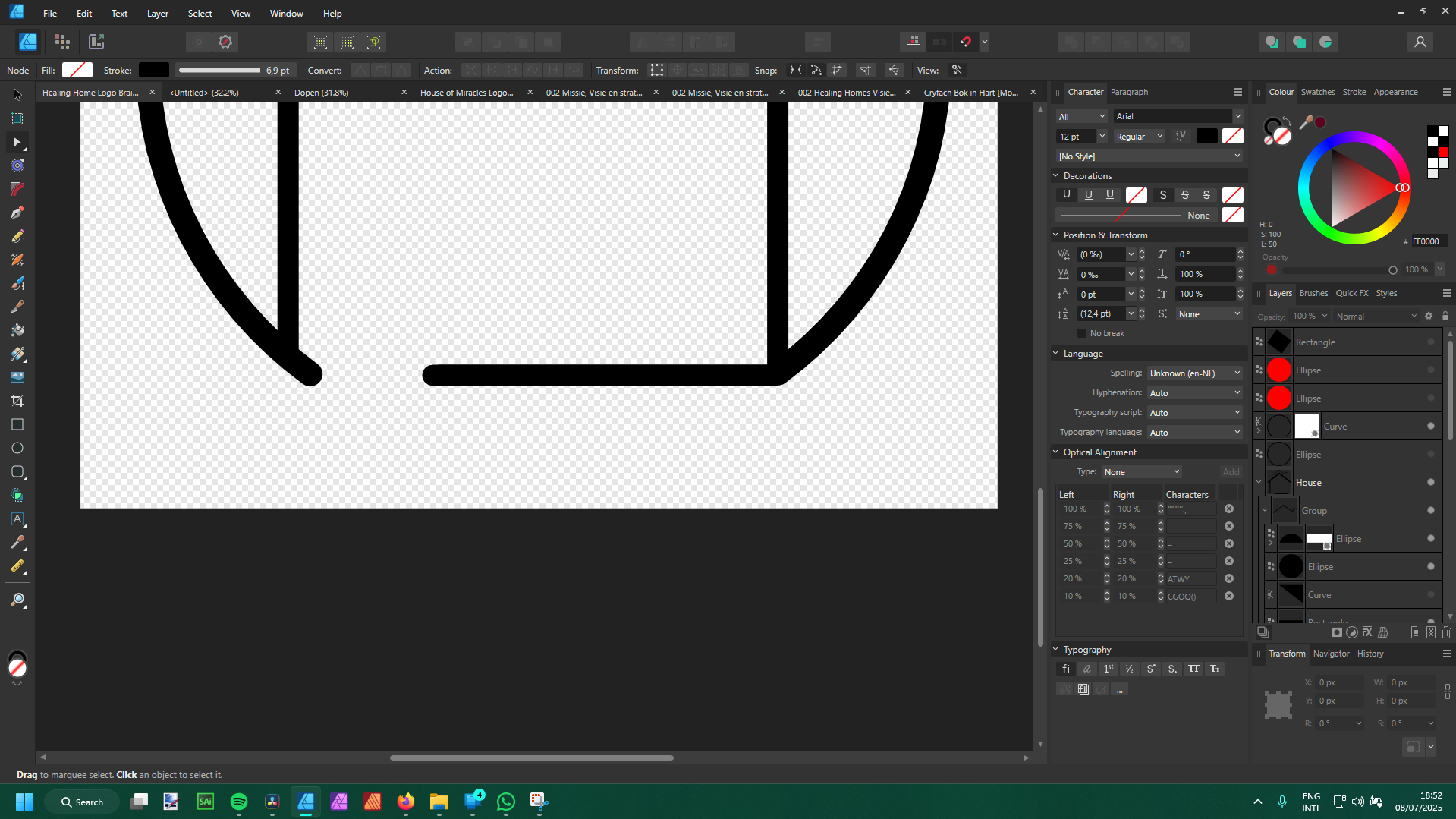Viewport: 1456px width, 819px height.
Task: Click the Layer FX icon
Action: pyautogui.click(x=1367, y=632)
